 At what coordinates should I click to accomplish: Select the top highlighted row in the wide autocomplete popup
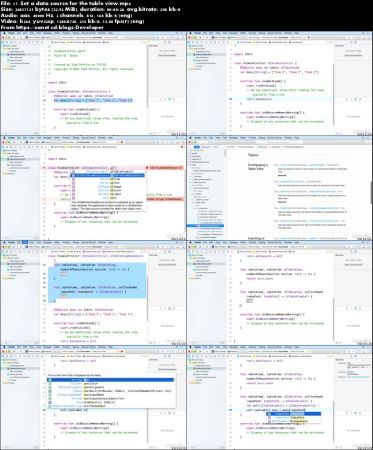click(x=110, y=380)
